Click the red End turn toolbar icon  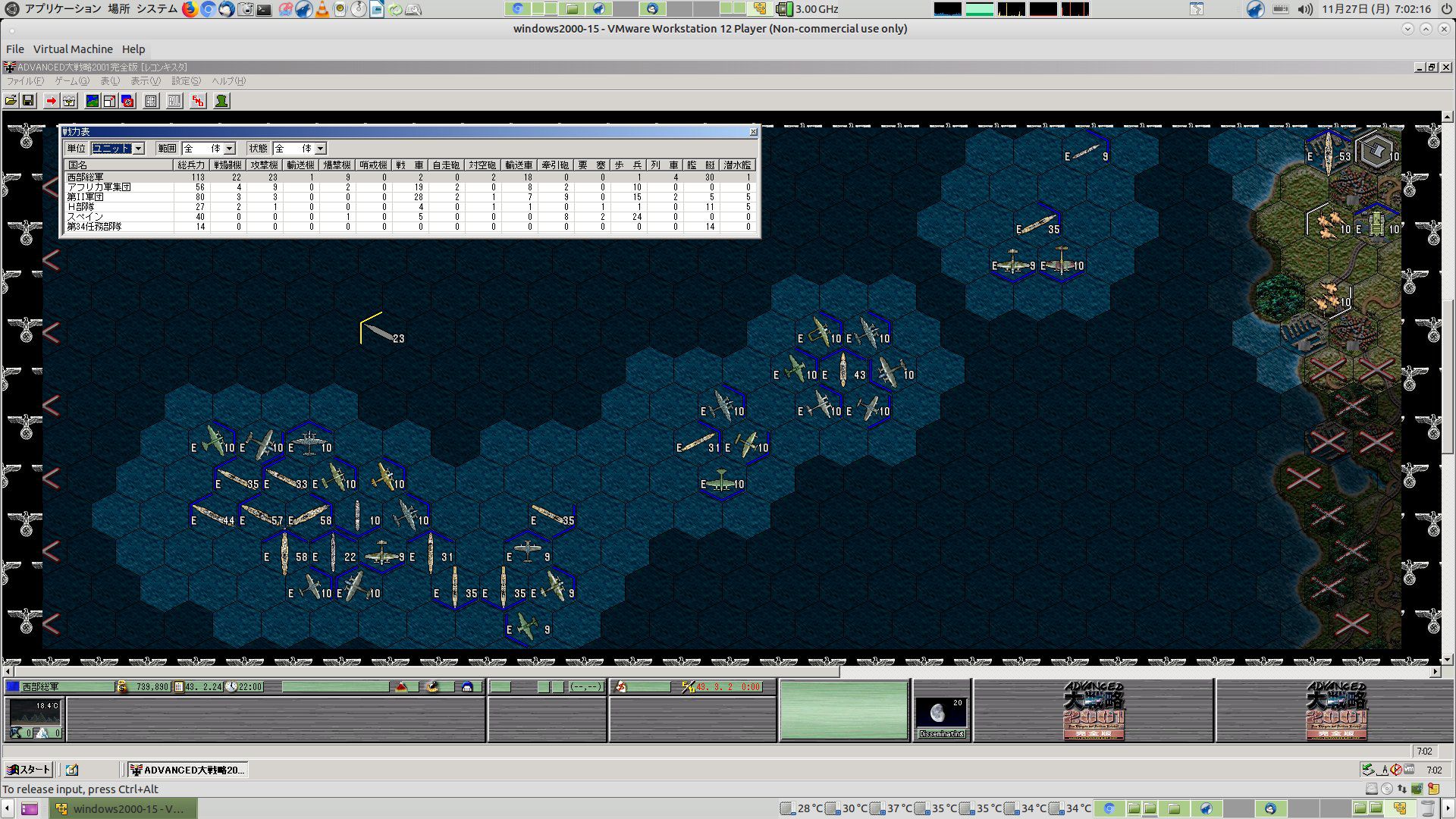click(x=198, y=101)
